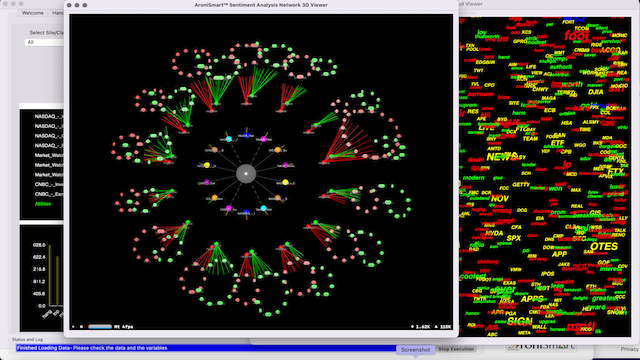
Task: Click the triangle icon next to 115K
Action: tap(436, 327)
